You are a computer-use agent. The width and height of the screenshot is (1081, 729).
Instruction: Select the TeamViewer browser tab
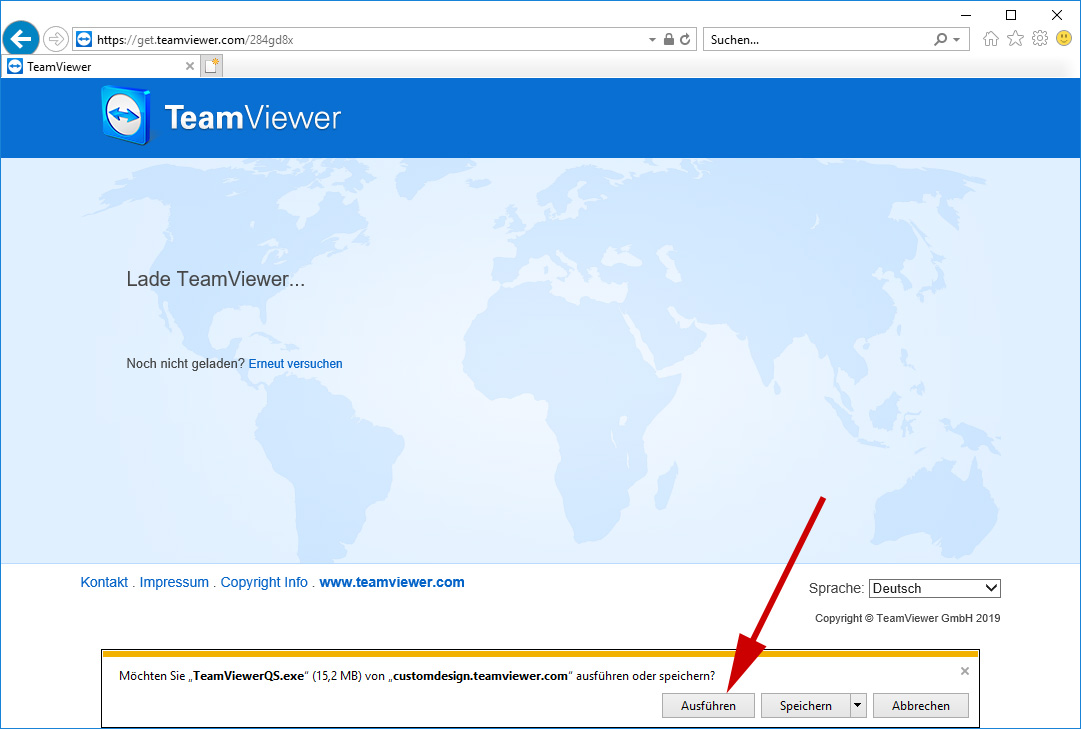tap(101, 66)
